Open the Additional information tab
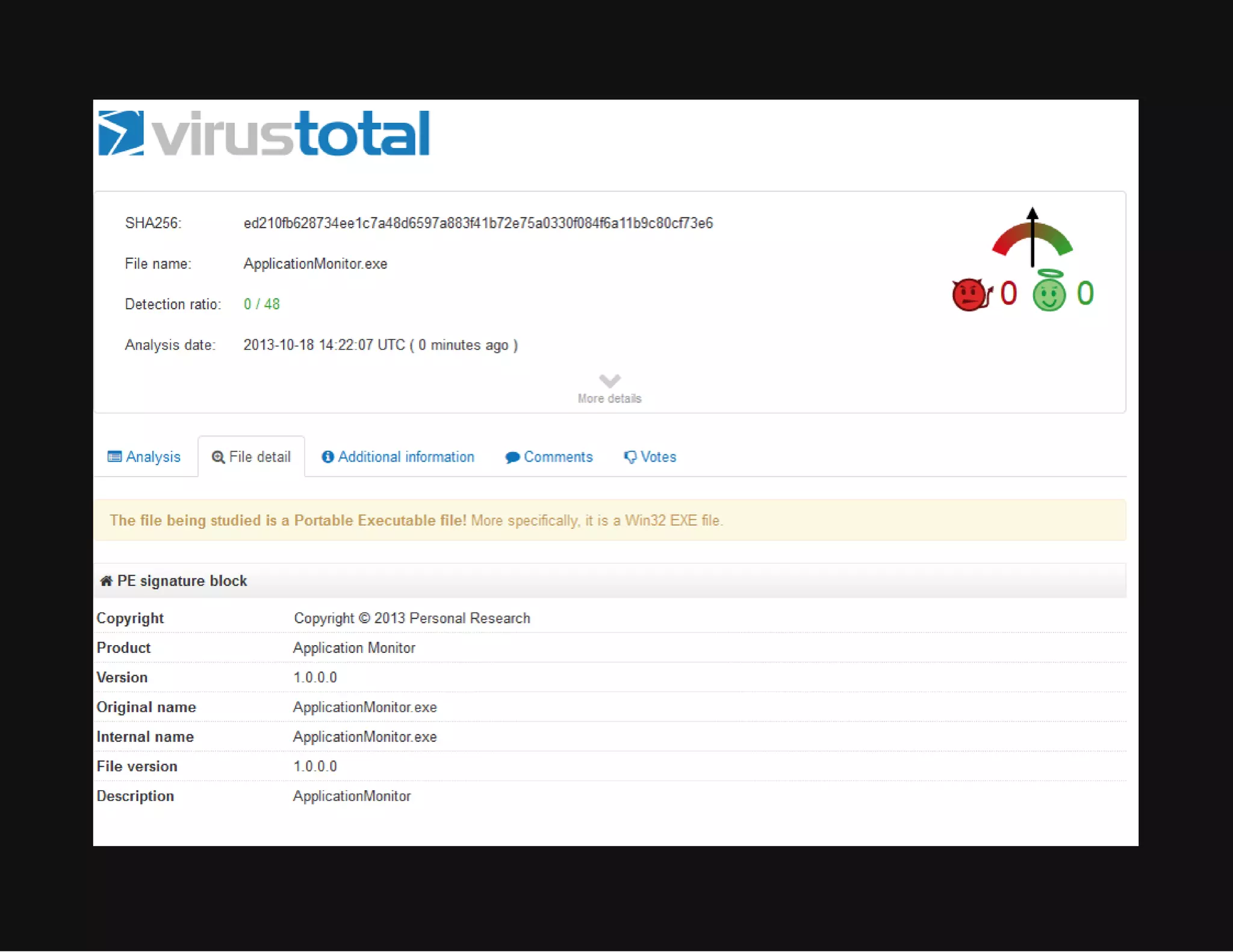Screen dimensions: 1233x952 coord(406,457)
